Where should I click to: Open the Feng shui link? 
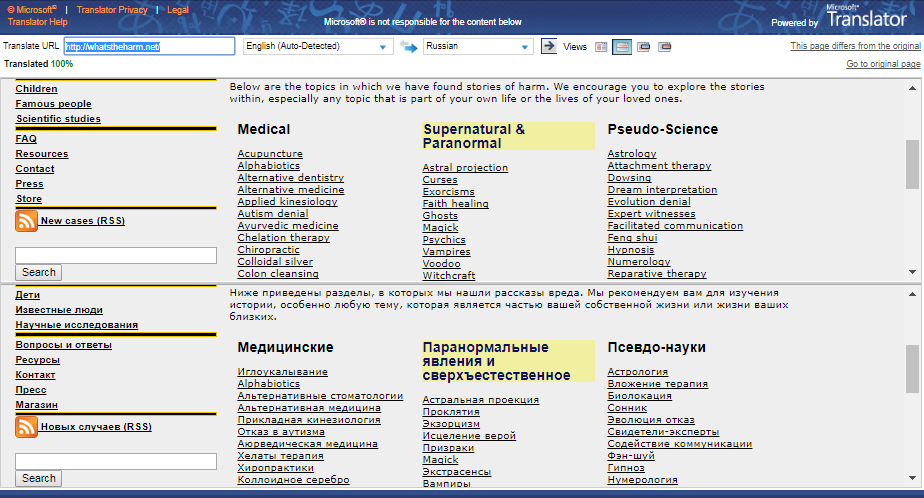[x=632, y=238]
